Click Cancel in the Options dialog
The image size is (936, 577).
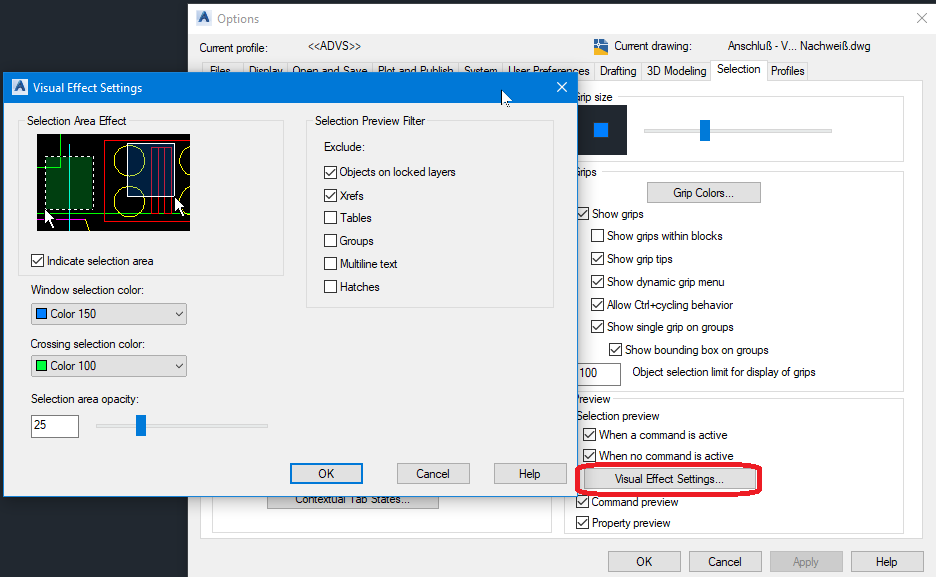(x=725, y=561)
